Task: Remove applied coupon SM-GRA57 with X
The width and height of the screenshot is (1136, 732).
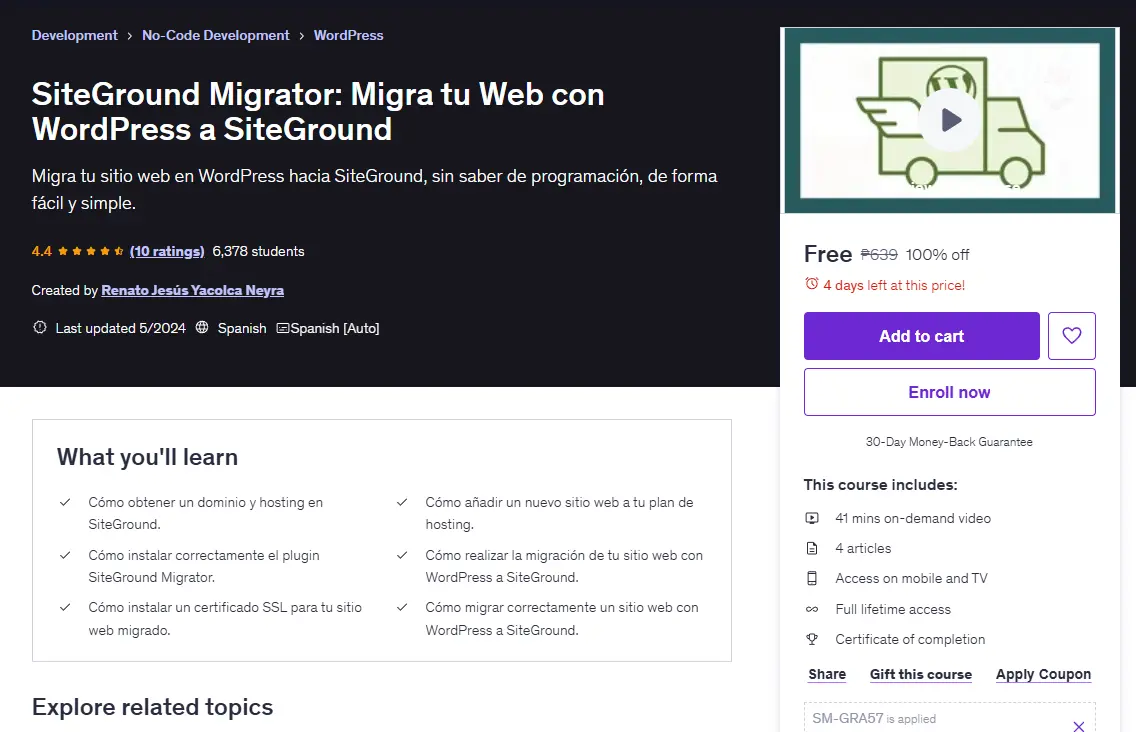Action: (1078, 725)
